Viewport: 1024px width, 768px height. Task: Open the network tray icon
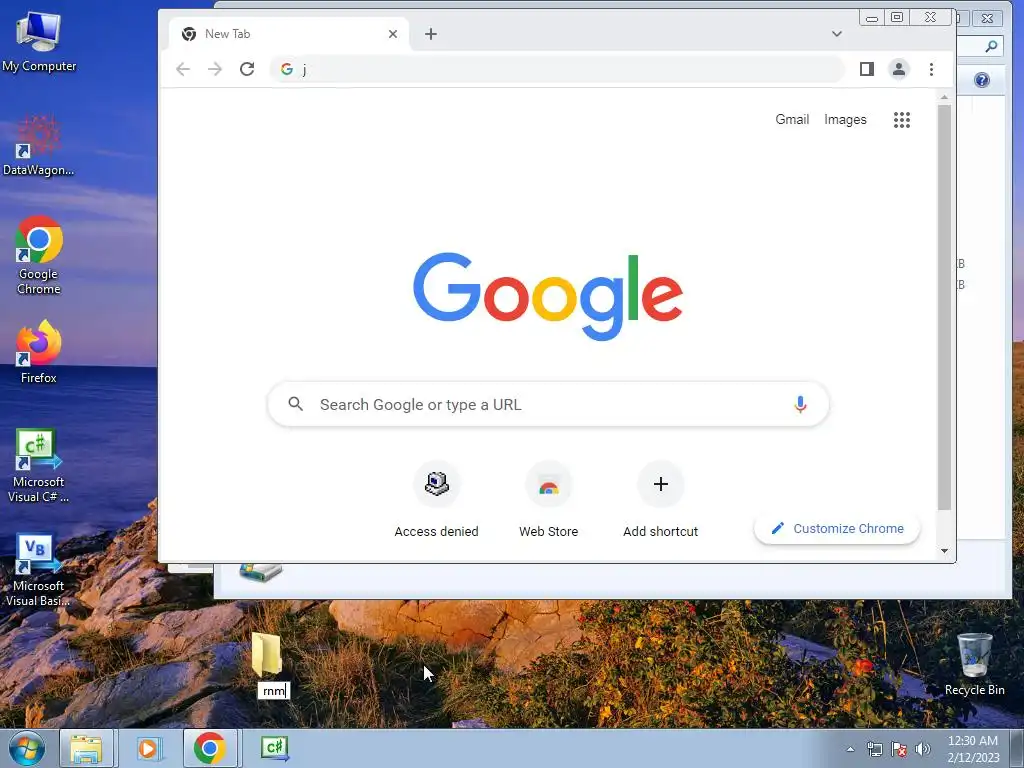click(x=874, y=749)
